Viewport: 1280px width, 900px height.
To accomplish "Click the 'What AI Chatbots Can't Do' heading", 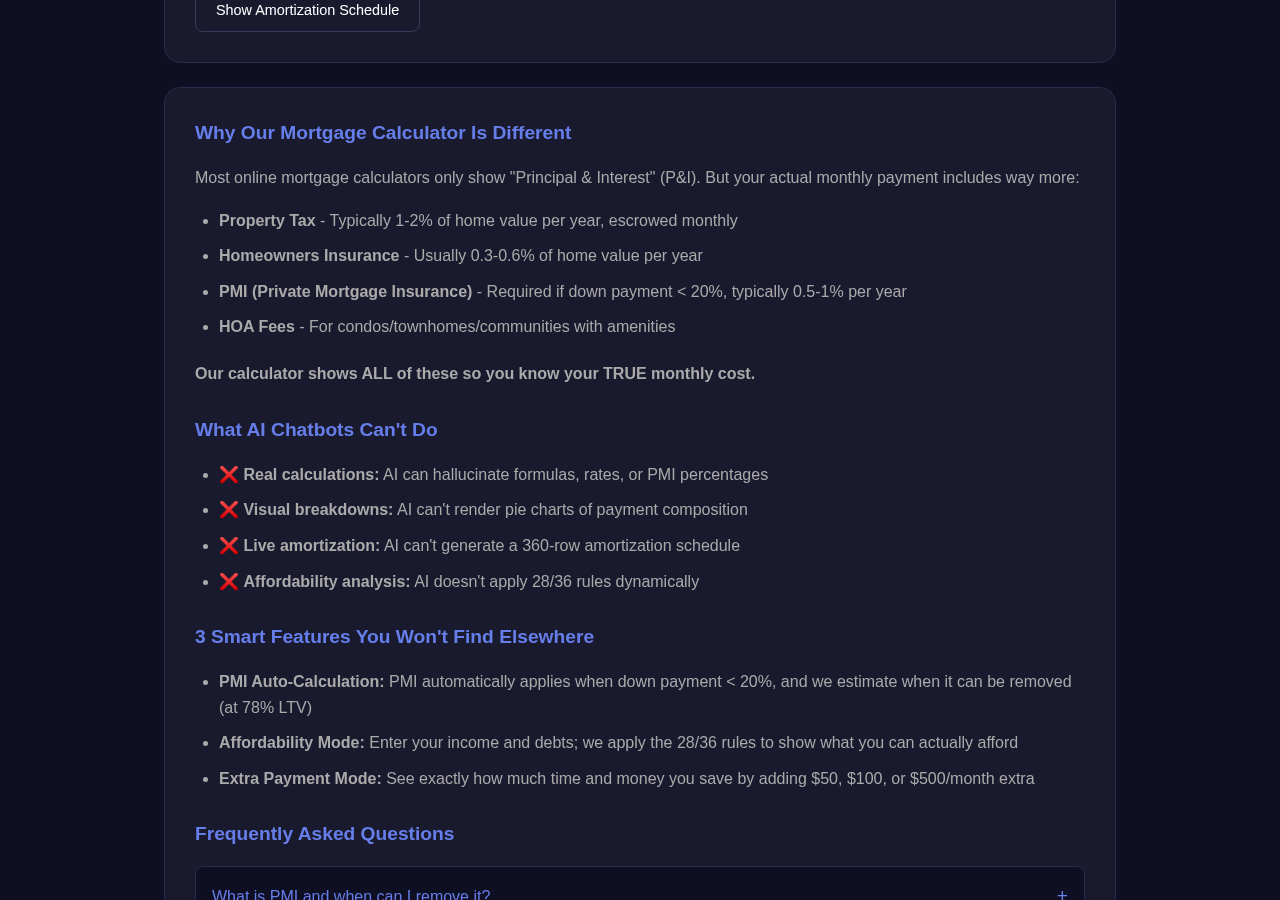I will [316, 430].
